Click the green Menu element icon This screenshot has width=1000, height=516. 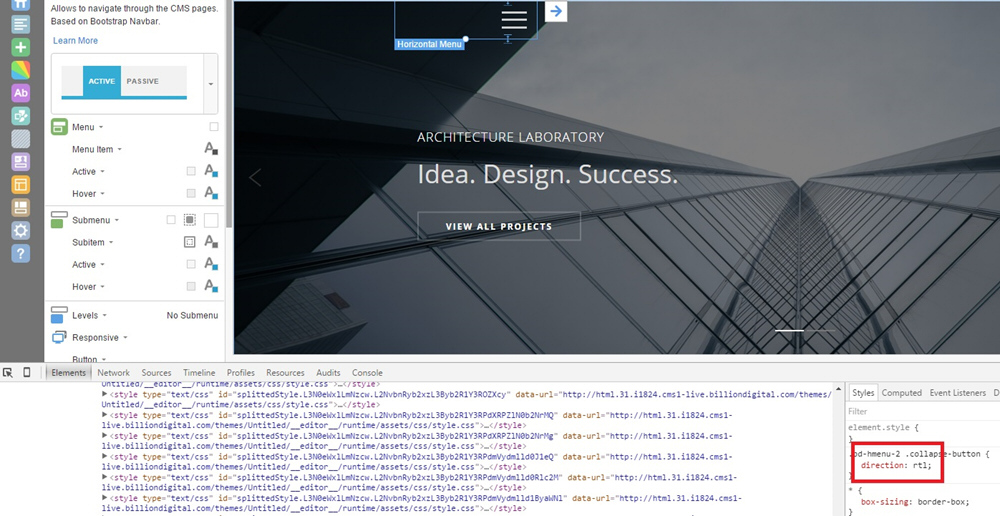59,127
